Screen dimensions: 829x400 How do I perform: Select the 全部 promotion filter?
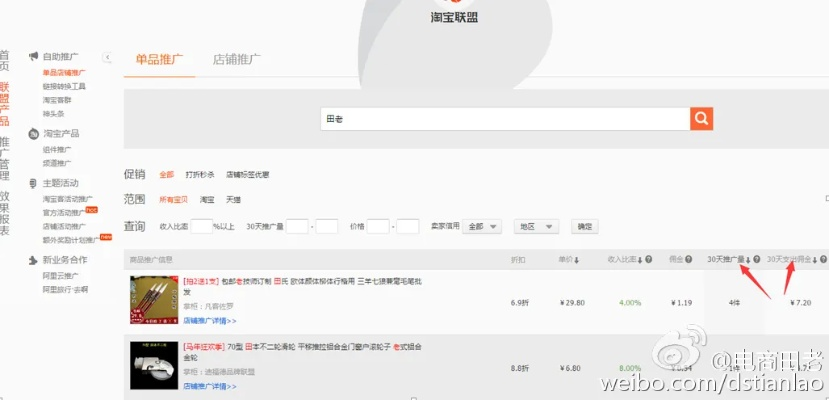coord(166,174)
